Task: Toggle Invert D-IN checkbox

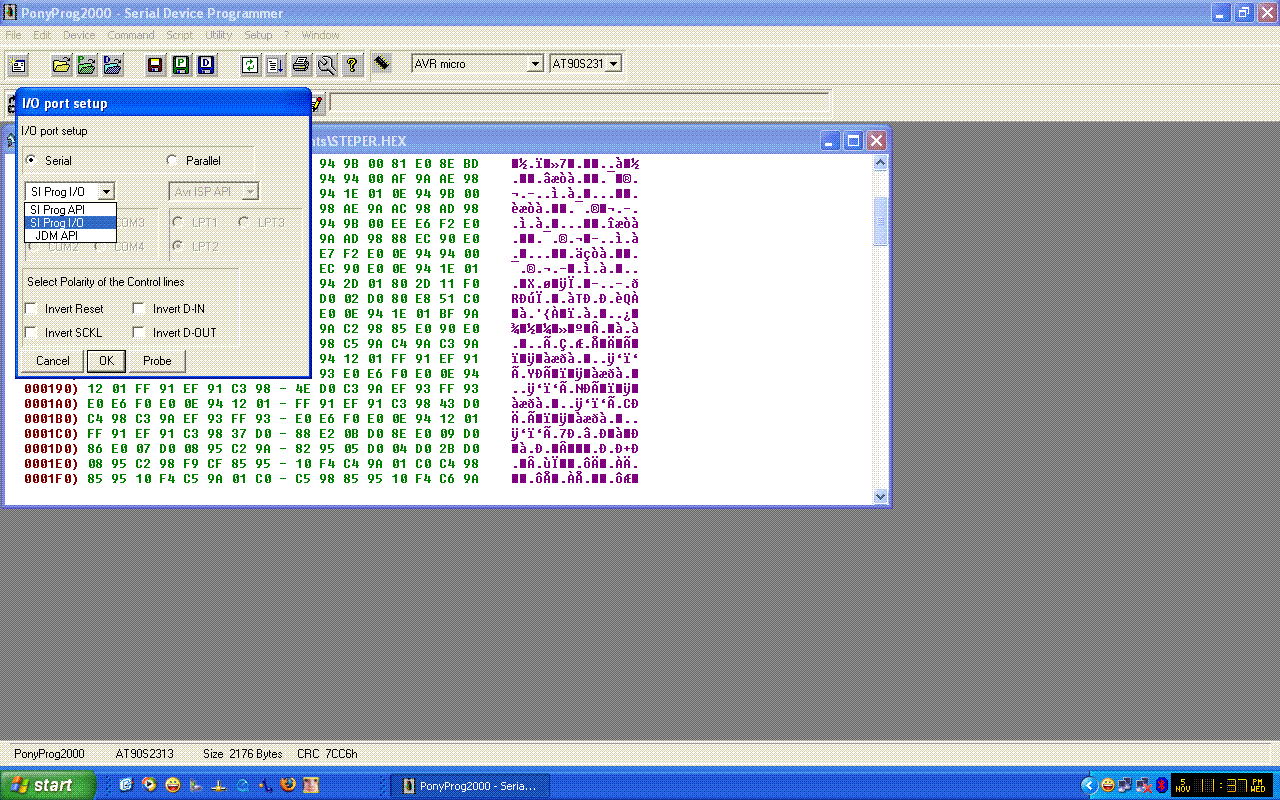Action: pyautogui.click(x=139, y=309)
